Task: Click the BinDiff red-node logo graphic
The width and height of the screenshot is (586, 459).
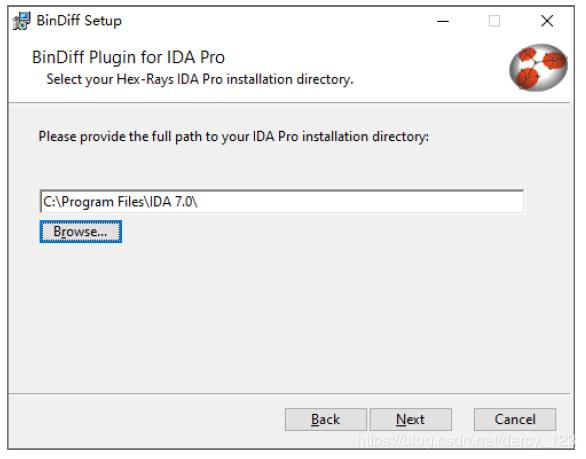Action: pos(538,67)
